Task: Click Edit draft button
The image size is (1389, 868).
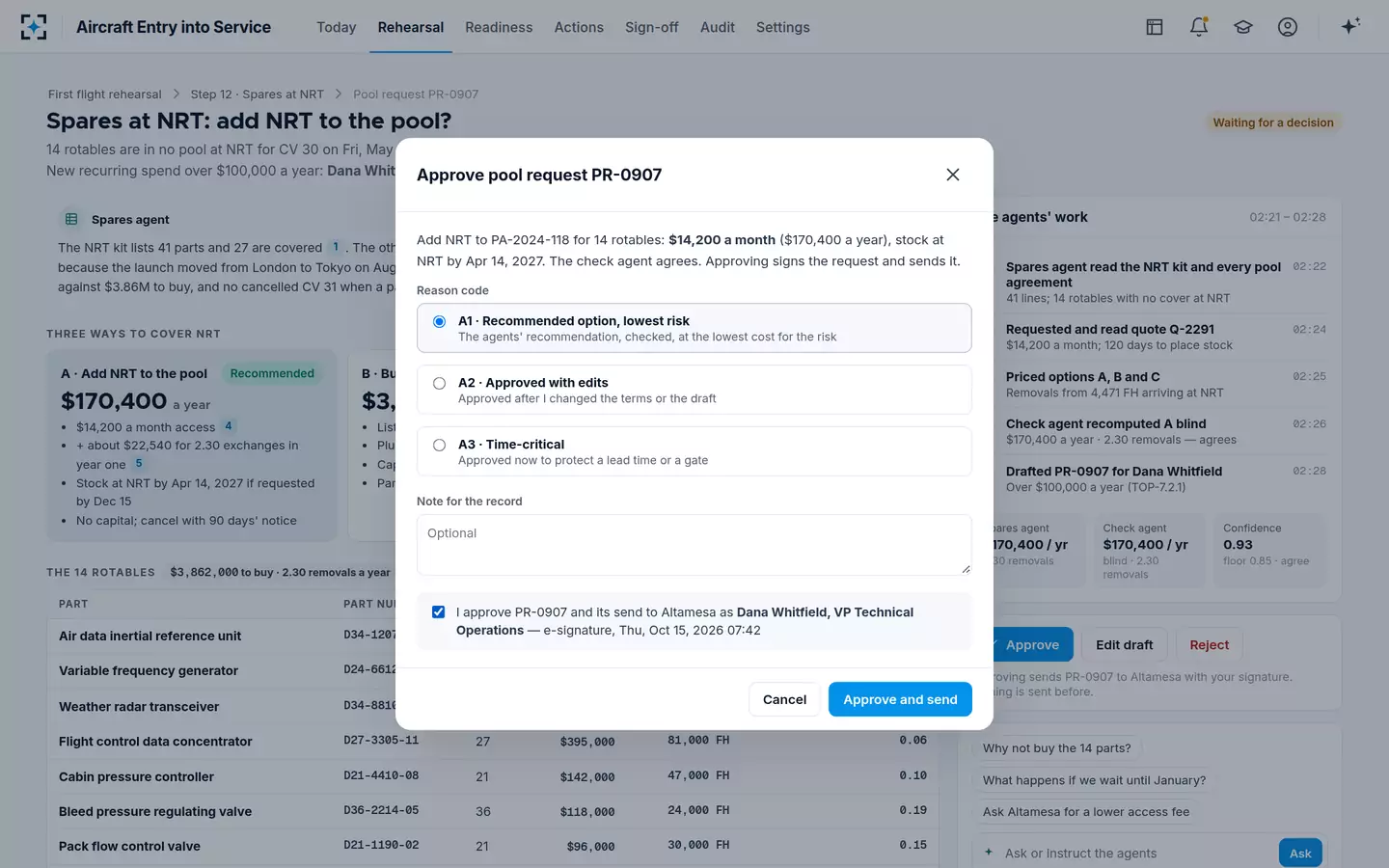Action: [x=1125, y=645]
